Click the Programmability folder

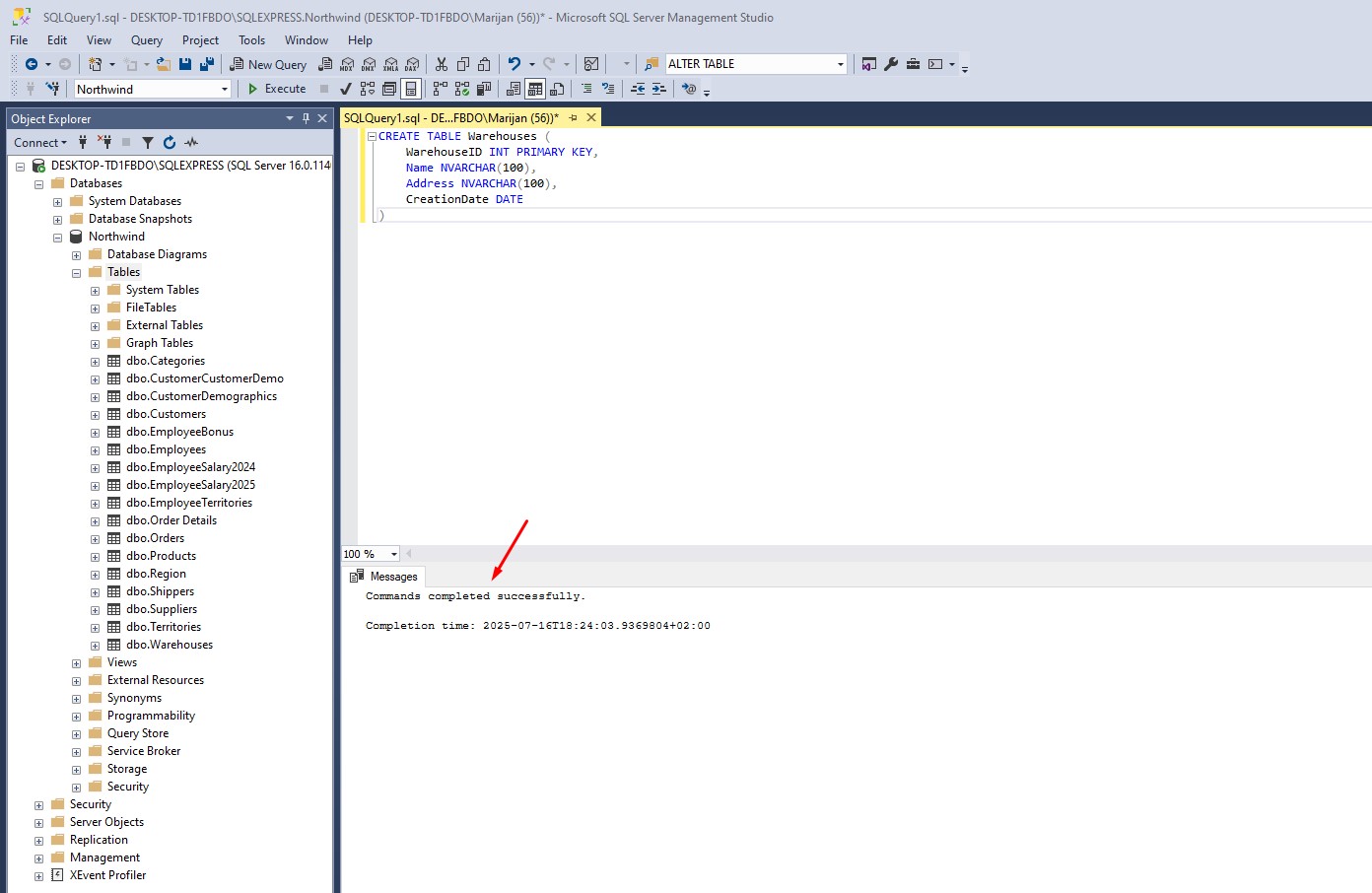tap(151, 716)
